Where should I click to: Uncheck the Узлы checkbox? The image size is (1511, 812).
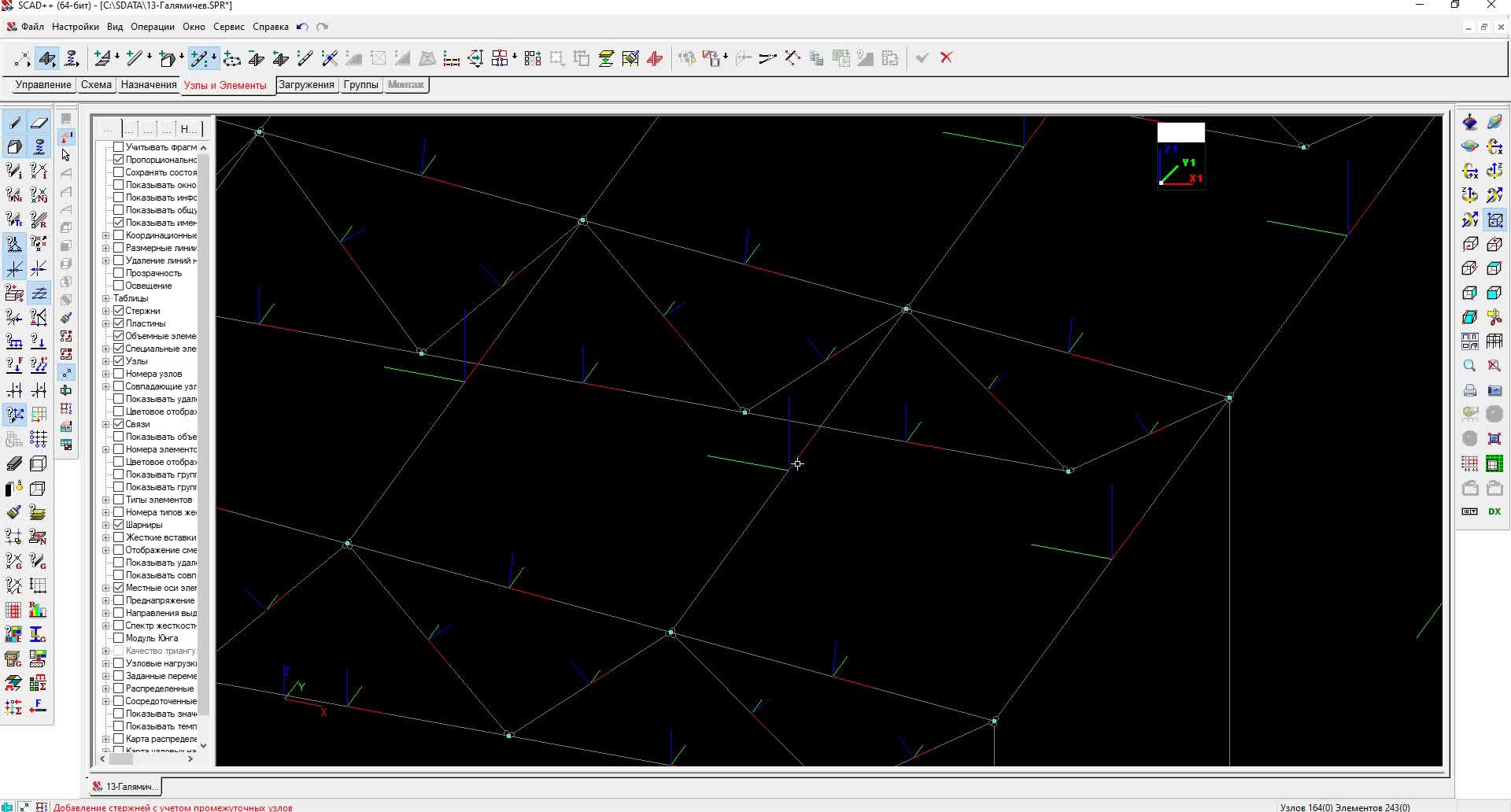pos(119,361)
